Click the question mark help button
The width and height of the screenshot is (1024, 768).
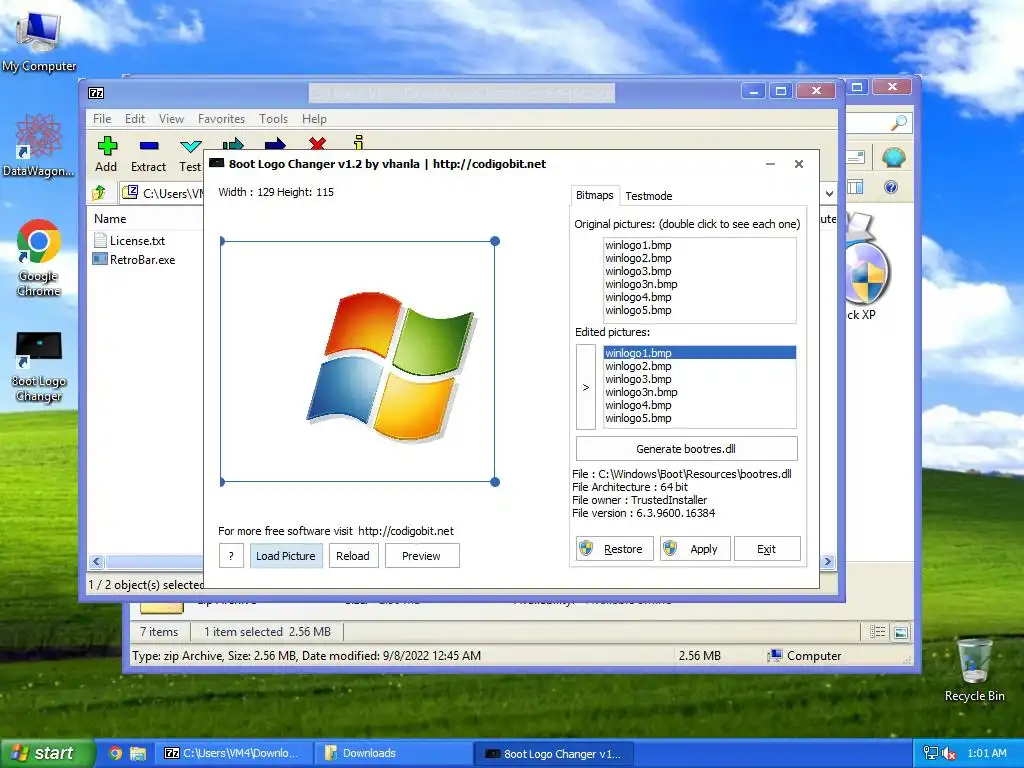click(x=231, y=556)
